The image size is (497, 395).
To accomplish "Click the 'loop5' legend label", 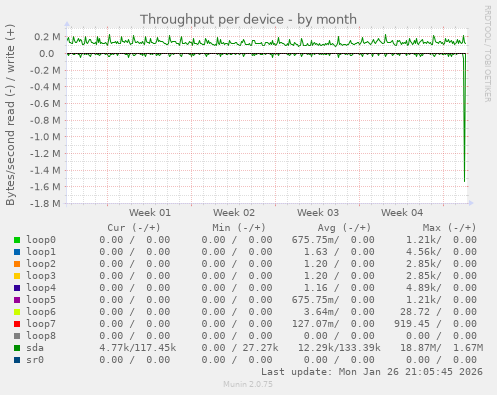I will point(41,300).
